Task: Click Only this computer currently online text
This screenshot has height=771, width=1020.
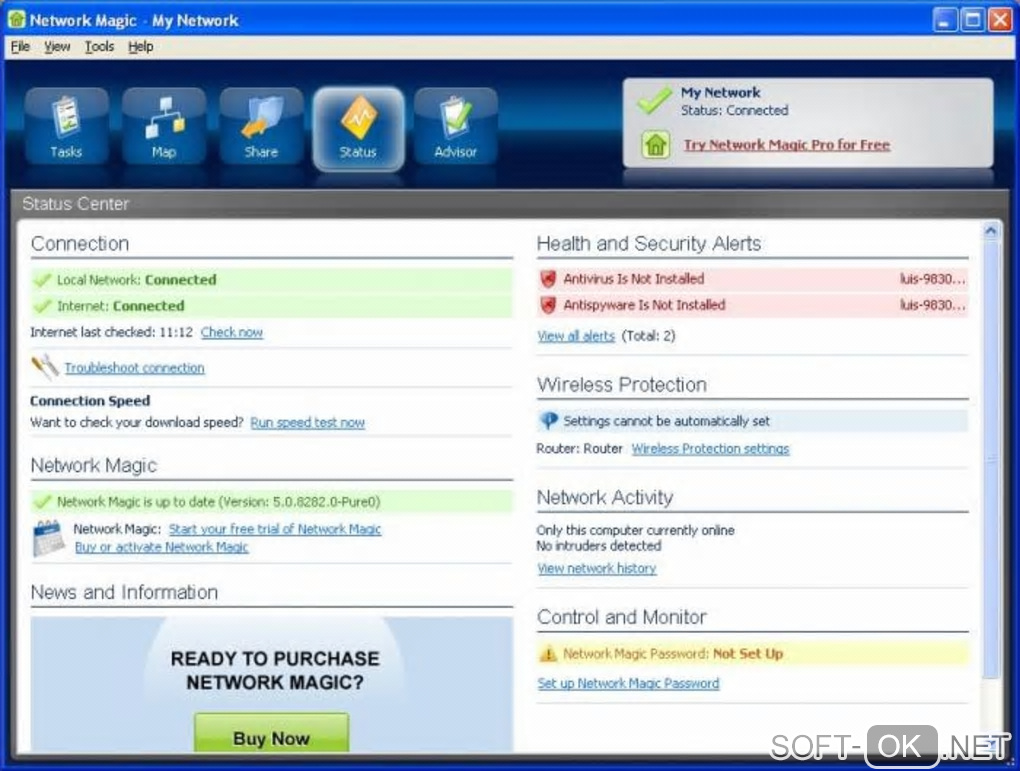Action: 636,531
